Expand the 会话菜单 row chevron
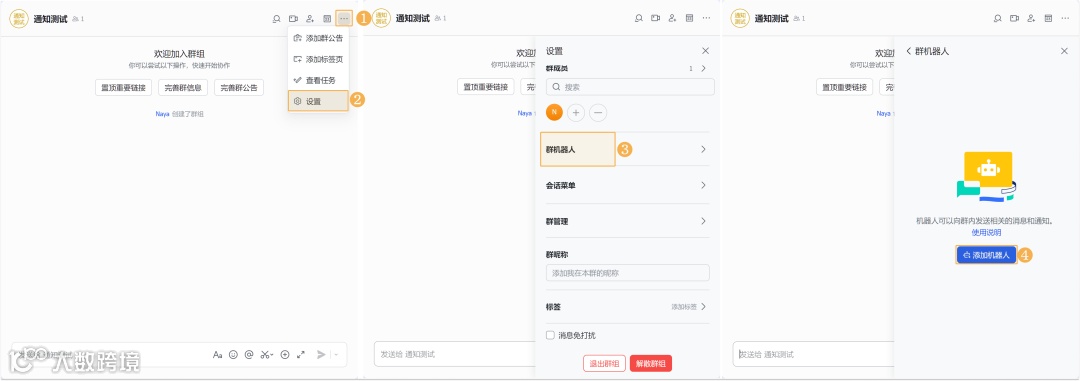Image resolution: width=1080 pixels, height=381 pixels. point(703,185)
